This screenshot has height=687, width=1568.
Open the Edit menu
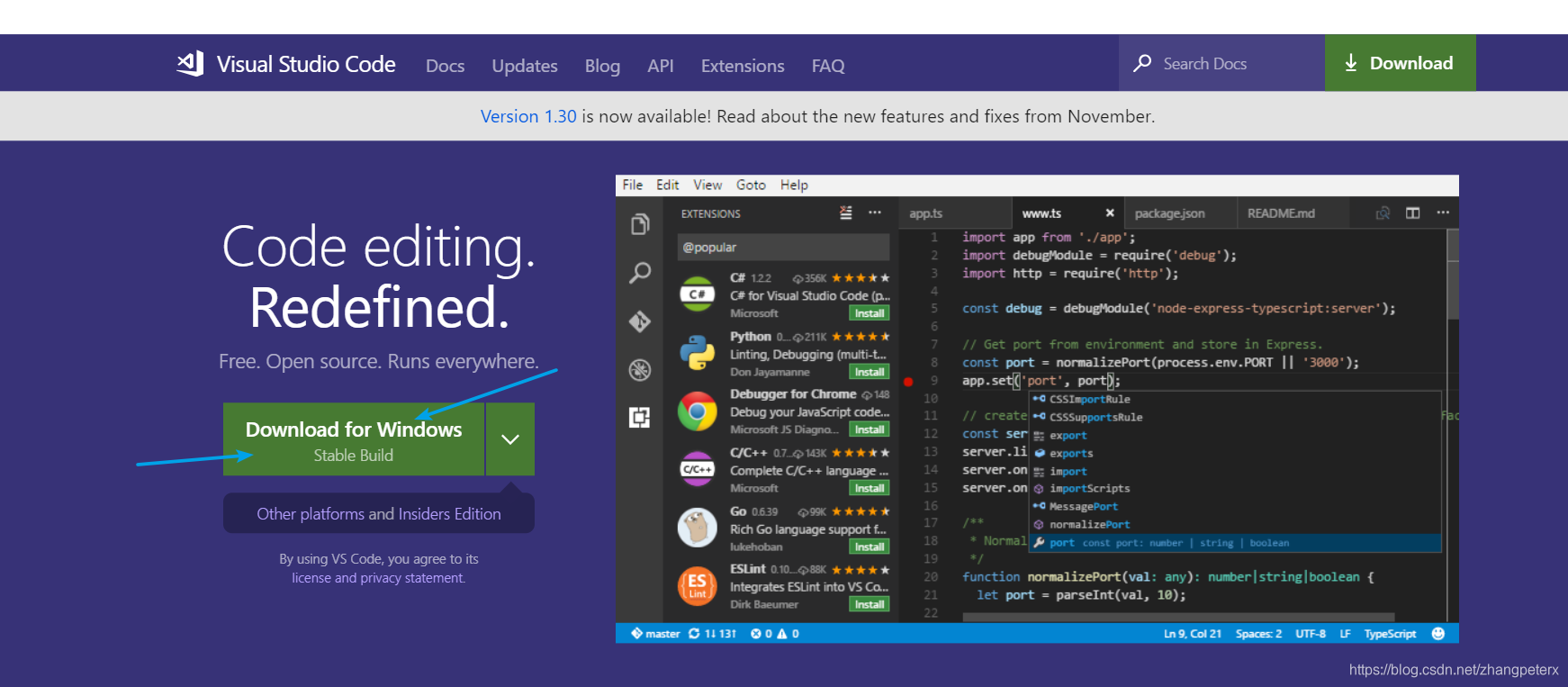tap(668, 185)
